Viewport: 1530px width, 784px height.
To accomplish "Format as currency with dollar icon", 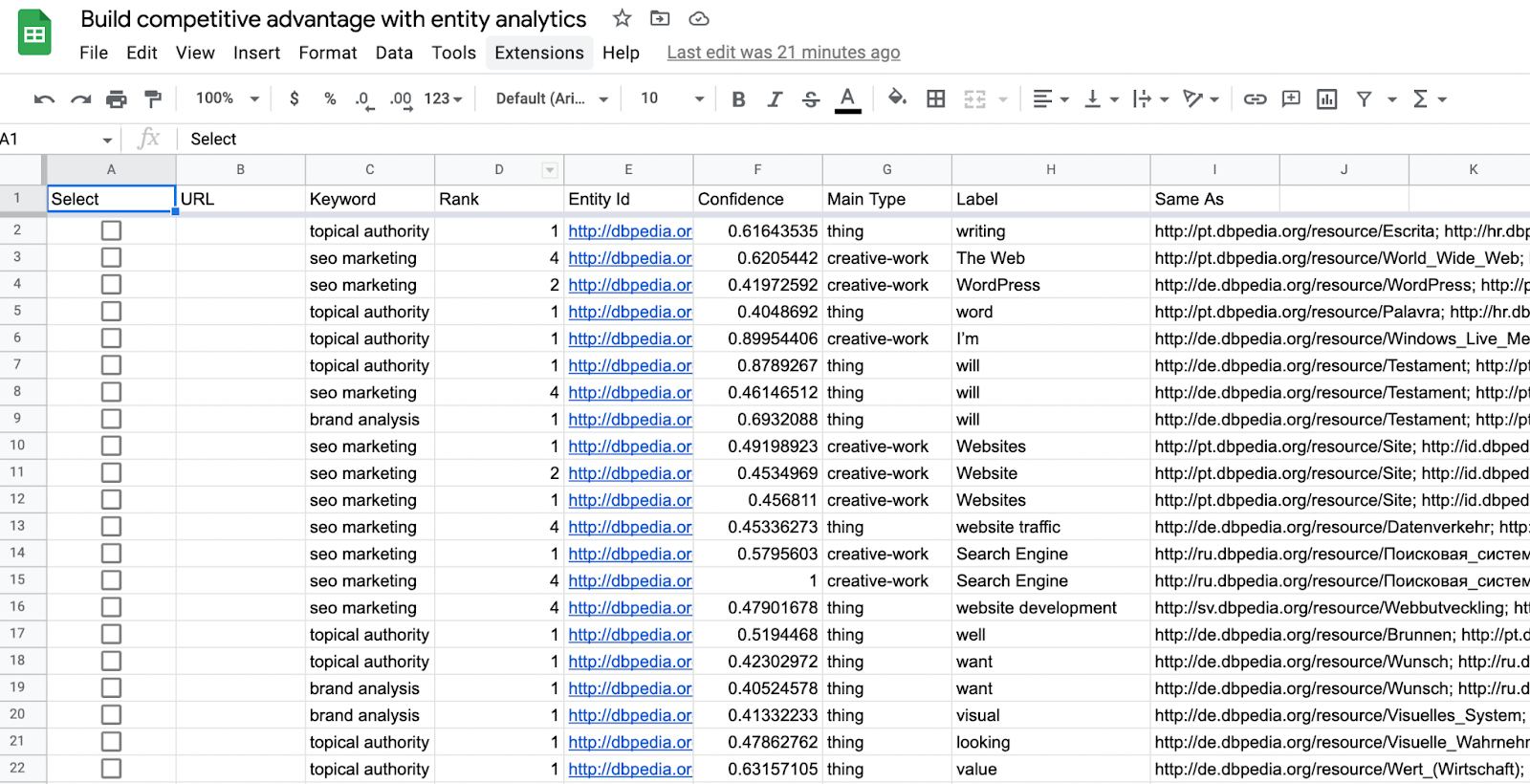I will coord(295,98).
